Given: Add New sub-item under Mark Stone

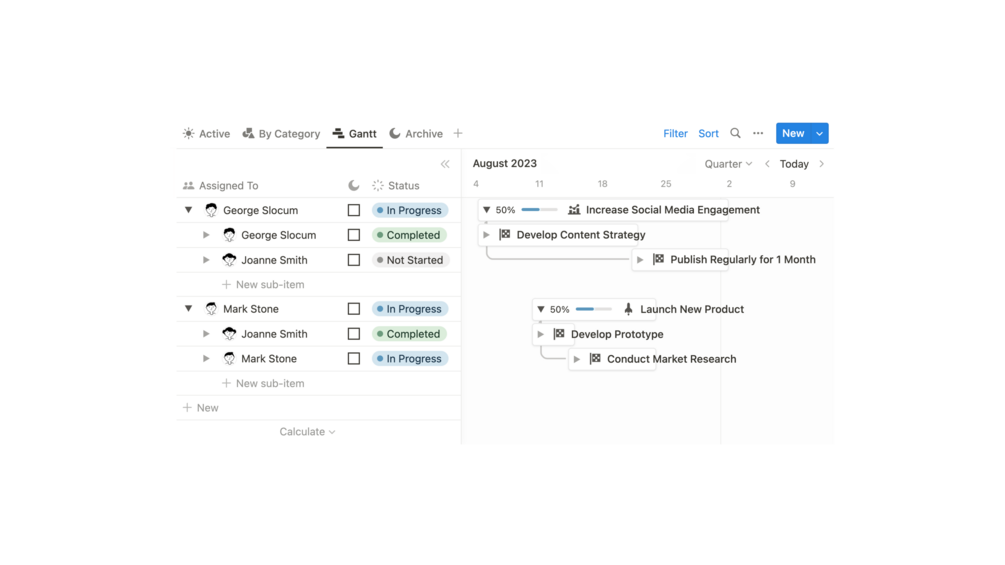Looking at the screenshot, I should coord(263,383).
